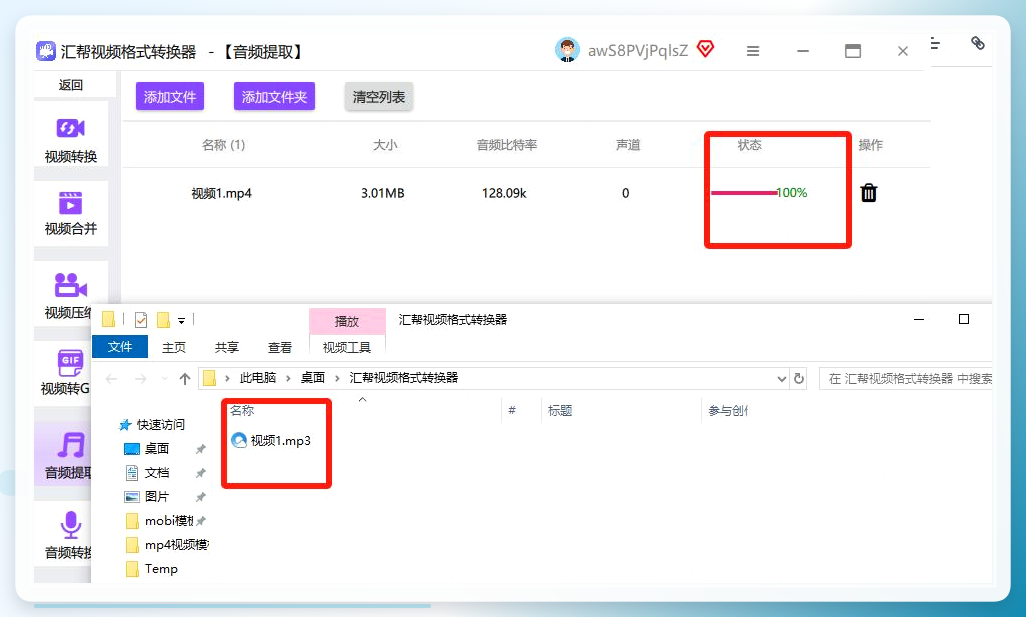Go up one folder level in Explorer
1026x617 pixels.
click(x=185, y=379)
